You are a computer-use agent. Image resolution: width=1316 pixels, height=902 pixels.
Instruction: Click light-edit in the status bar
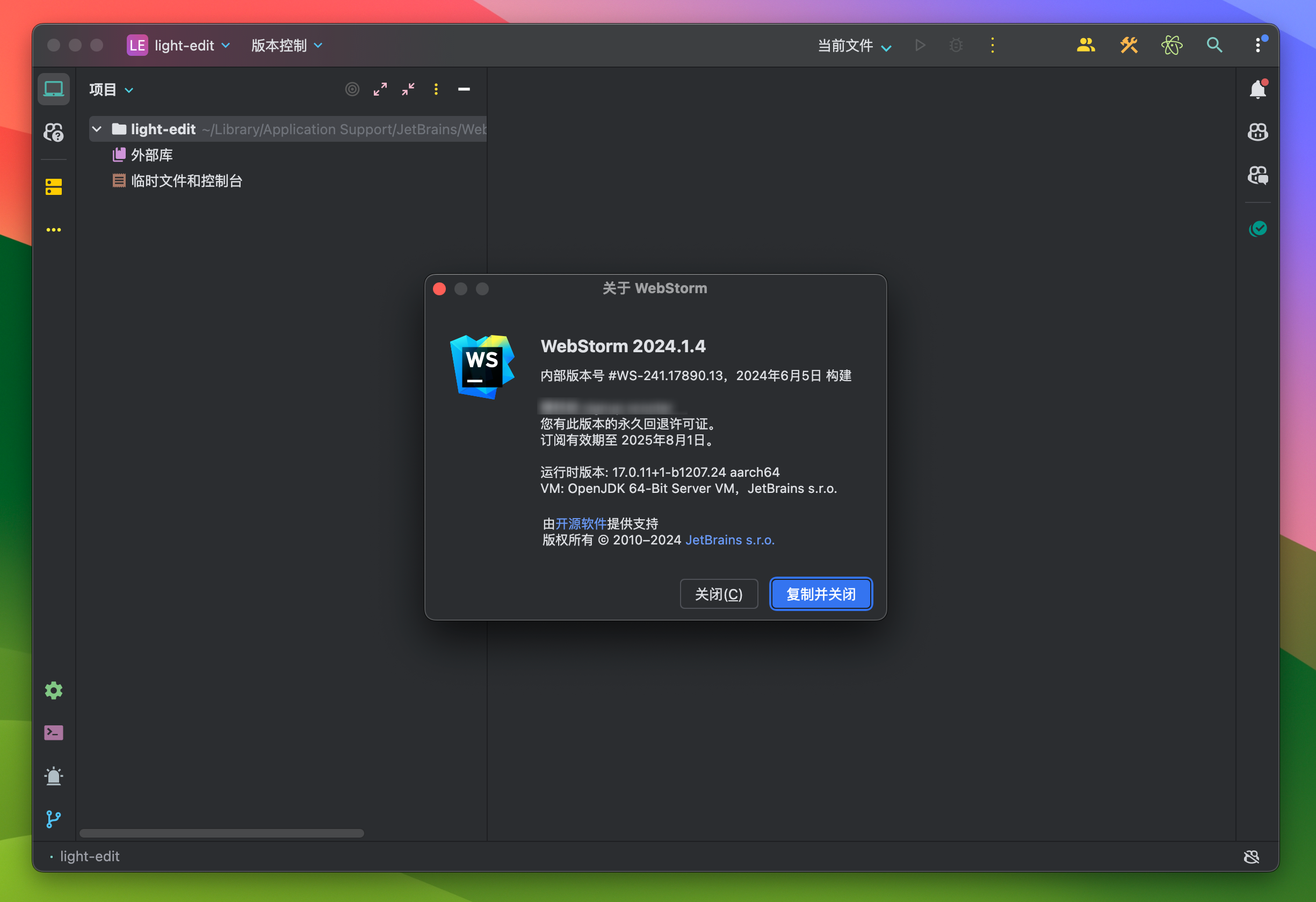tap(90, 856)
